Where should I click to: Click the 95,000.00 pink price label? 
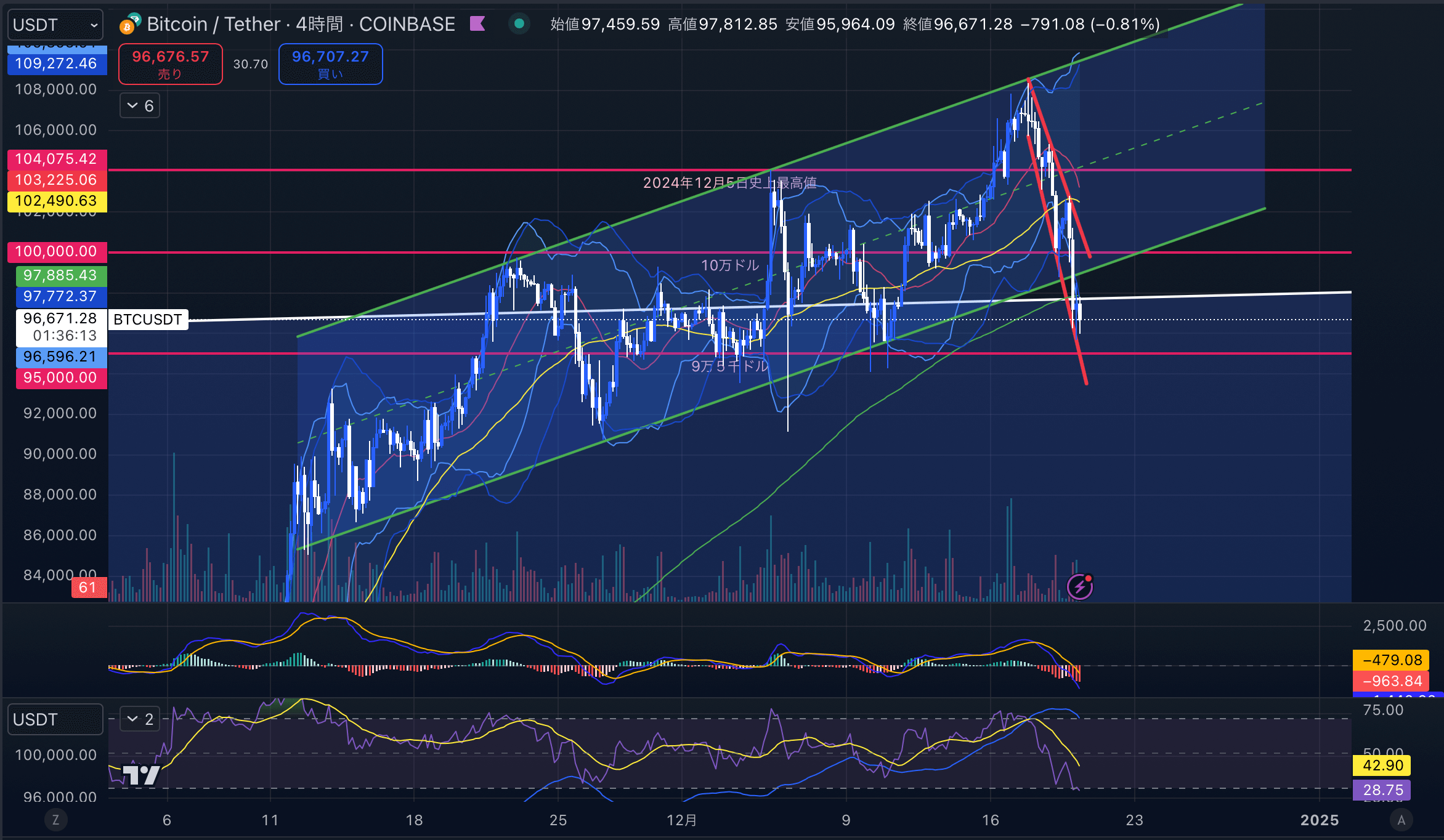click(x=60, y=378)
